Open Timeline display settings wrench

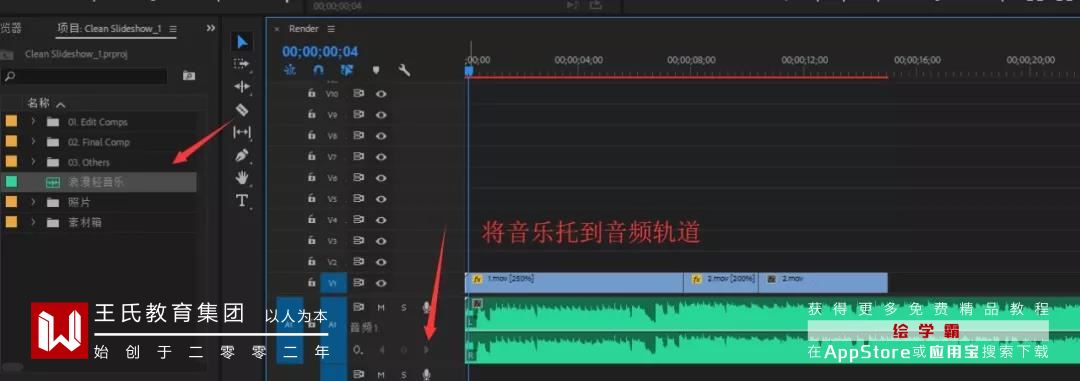click(x=404, y=70)
